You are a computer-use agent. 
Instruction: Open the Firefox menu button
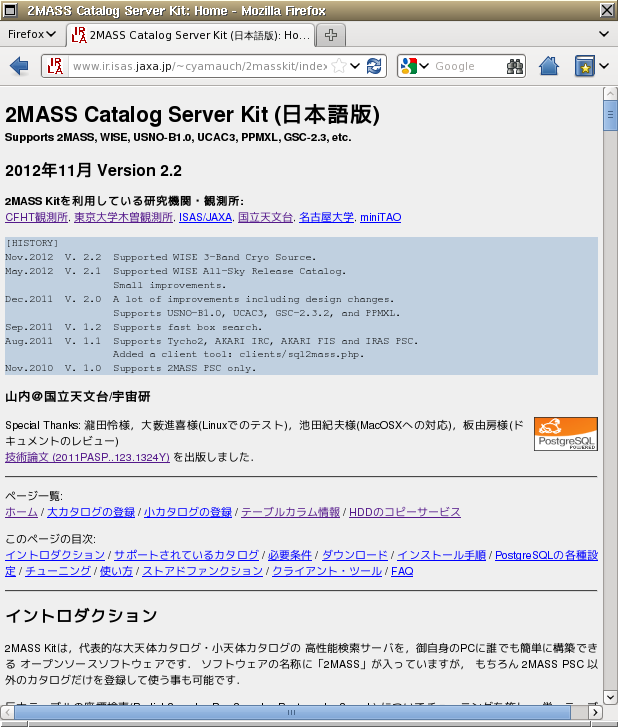(32, 34)
